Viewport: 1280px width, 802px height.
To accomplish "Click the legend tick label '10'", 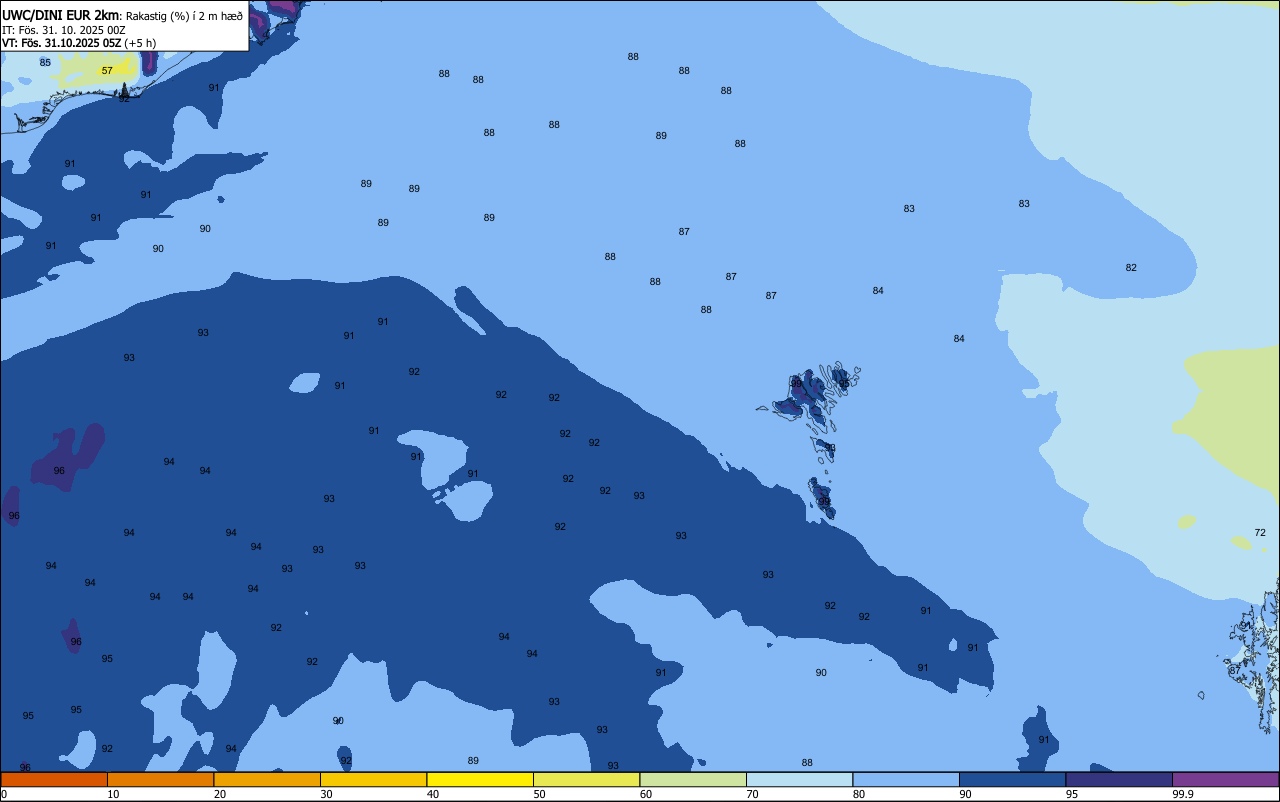I will pos(113,794).
